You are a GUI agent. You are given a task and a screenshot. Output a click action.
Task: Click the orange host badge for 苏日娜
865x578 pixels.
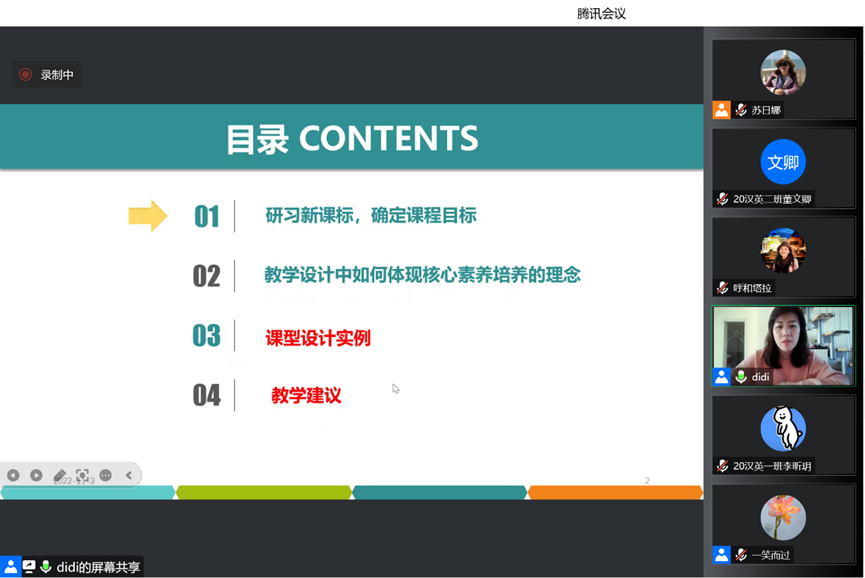(721, 110)
